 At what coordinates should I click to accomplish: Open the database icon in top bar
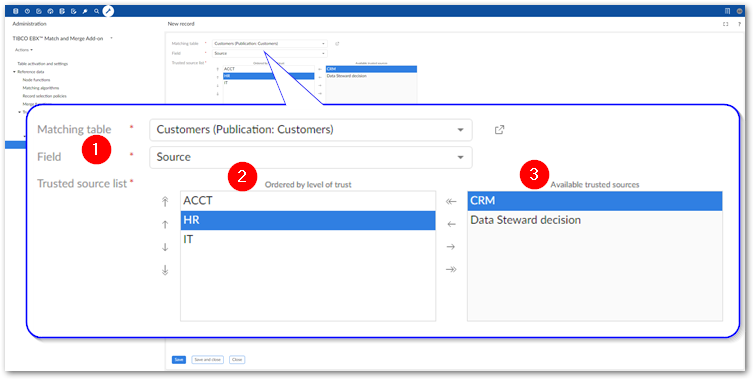coord(16,11)
